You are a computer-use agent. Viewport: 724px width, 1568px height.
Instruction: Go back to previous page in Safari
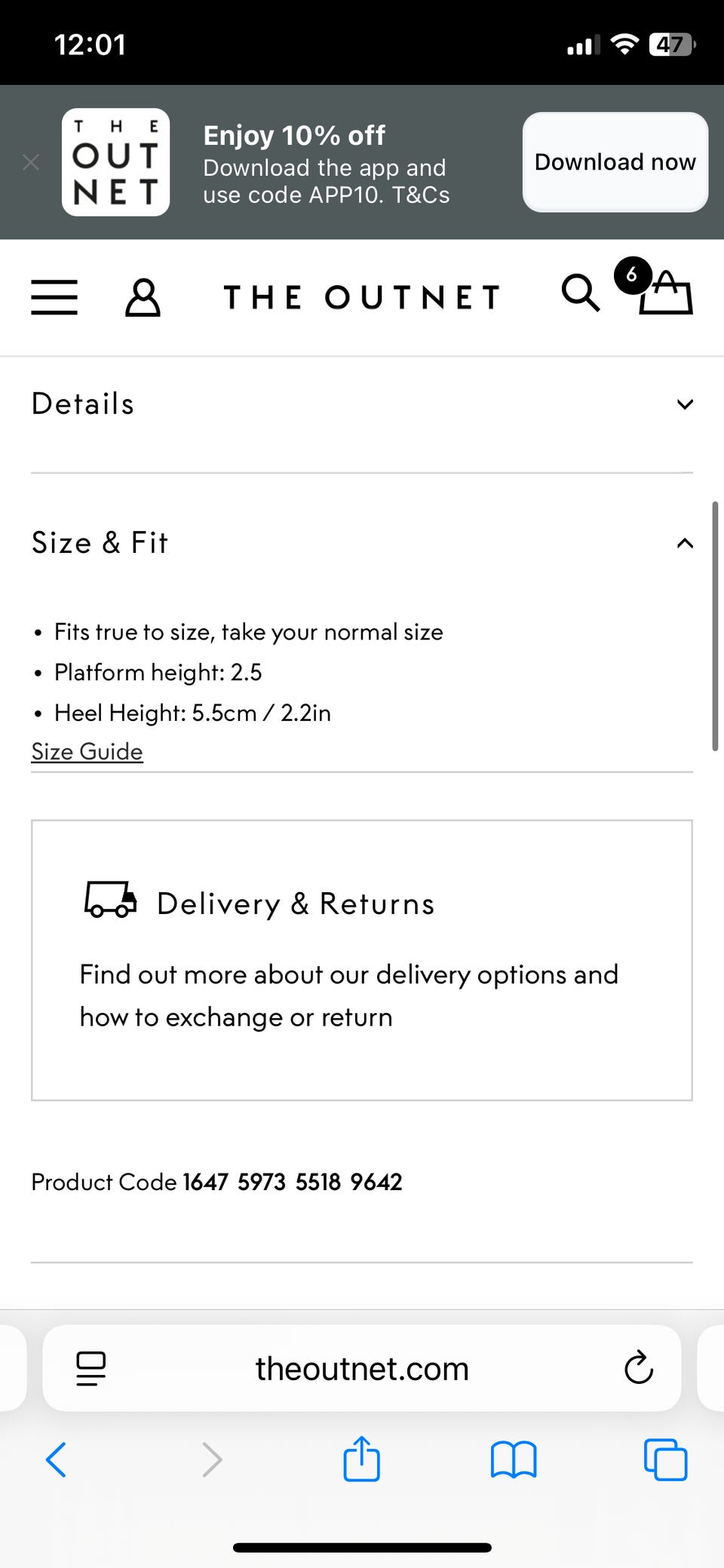pyautogui.click(x=57, y=1459)
